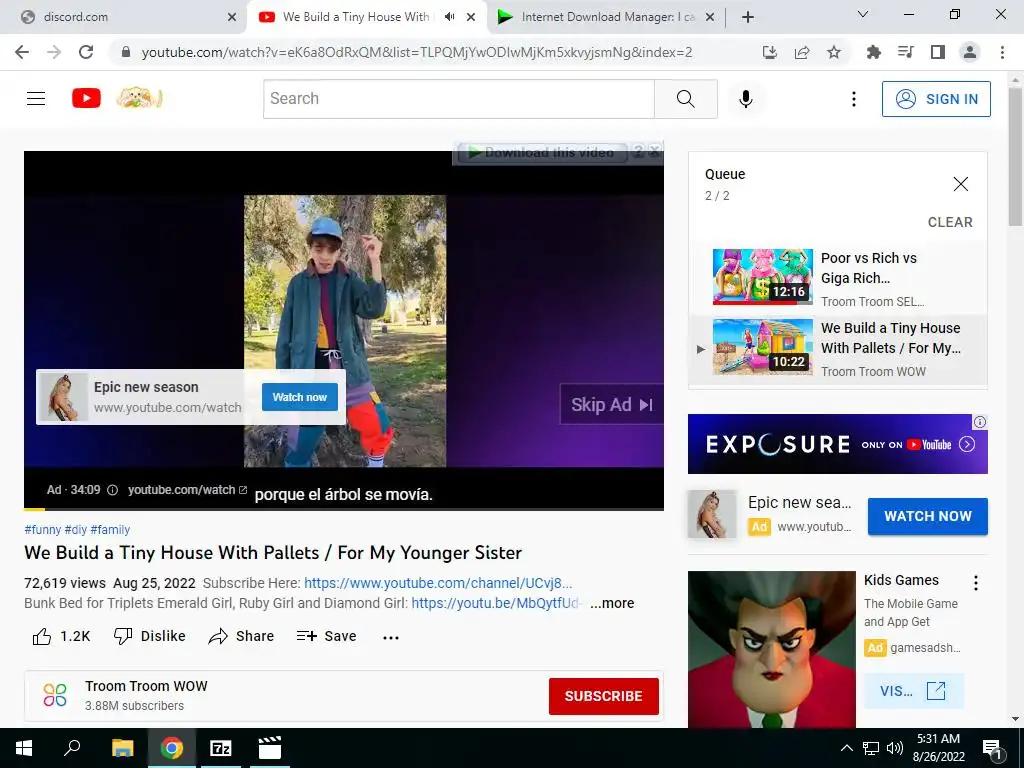
Task: Select the We Build a Tiny House tab
Action: pyautogui.click(x=356, y=17)
